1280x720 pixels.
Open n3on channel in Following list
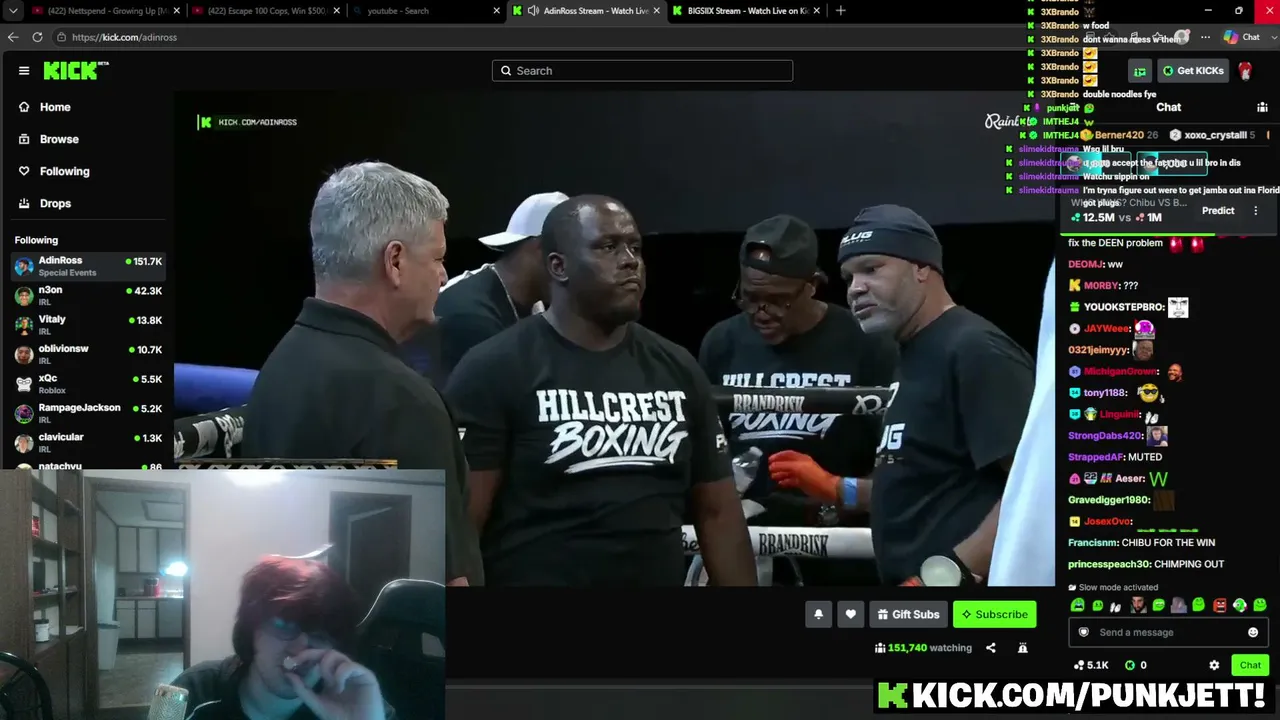click(x=88, y=295)
